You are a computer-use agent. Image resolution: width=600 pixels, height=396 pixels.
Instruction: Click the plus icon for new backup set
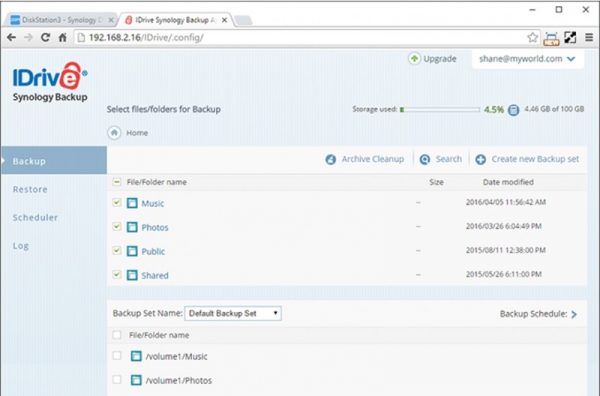481,160
